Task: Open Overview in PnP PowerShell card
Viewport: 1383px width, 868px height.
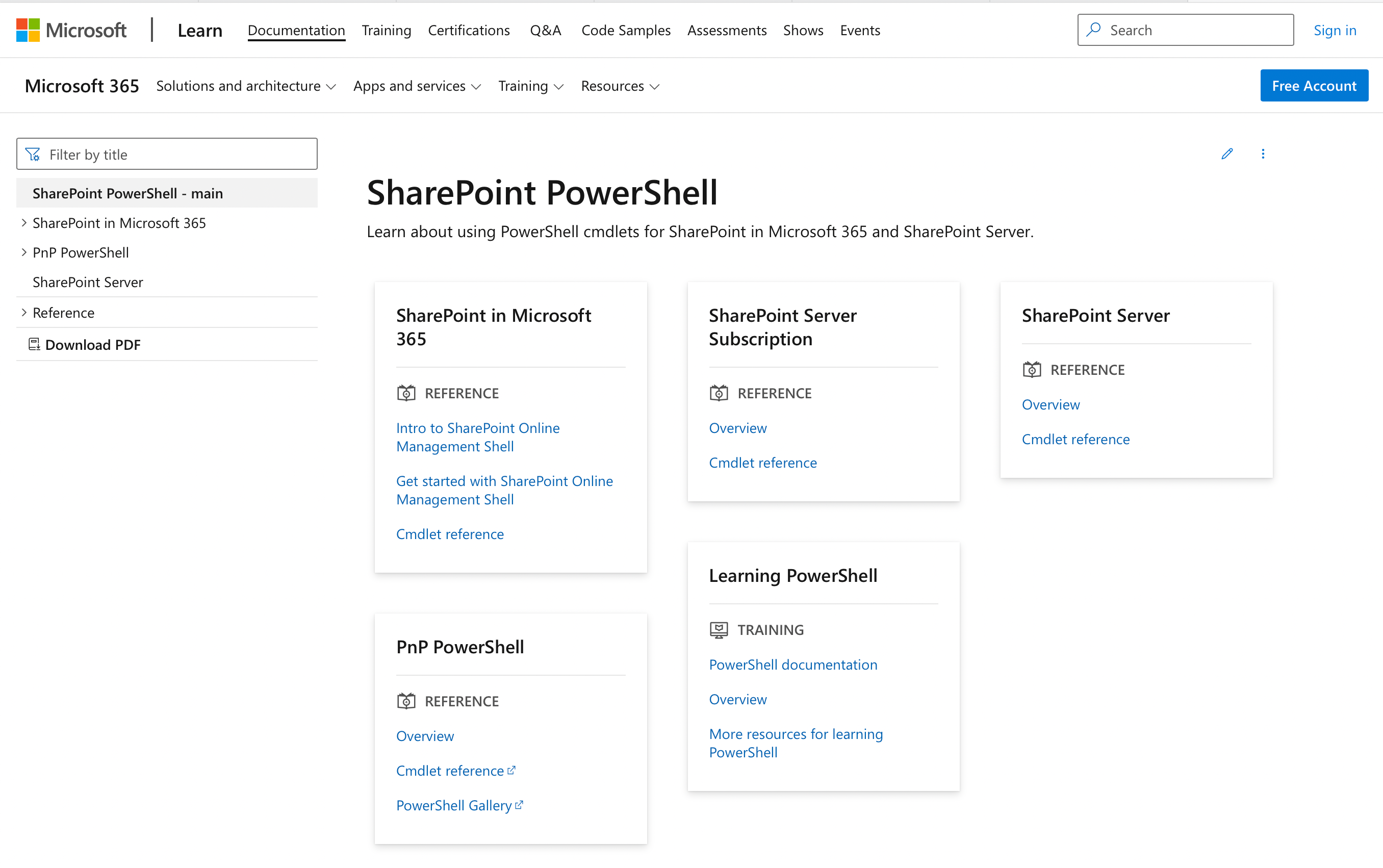Action: point(425,735)
